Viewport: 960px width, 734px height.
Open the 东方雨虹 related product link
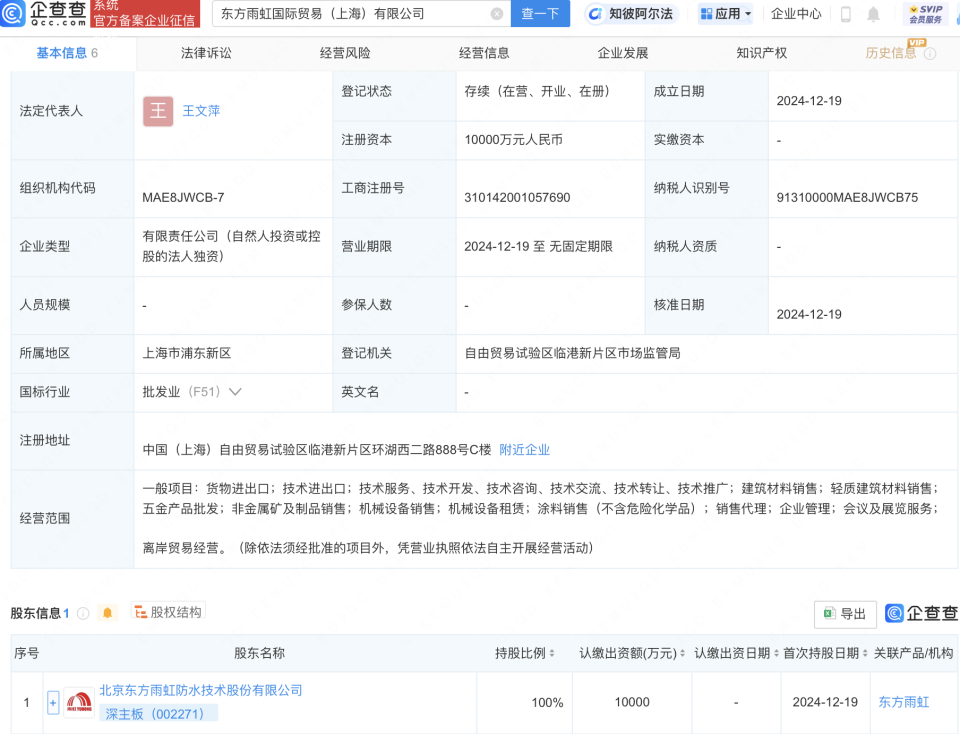904,702
